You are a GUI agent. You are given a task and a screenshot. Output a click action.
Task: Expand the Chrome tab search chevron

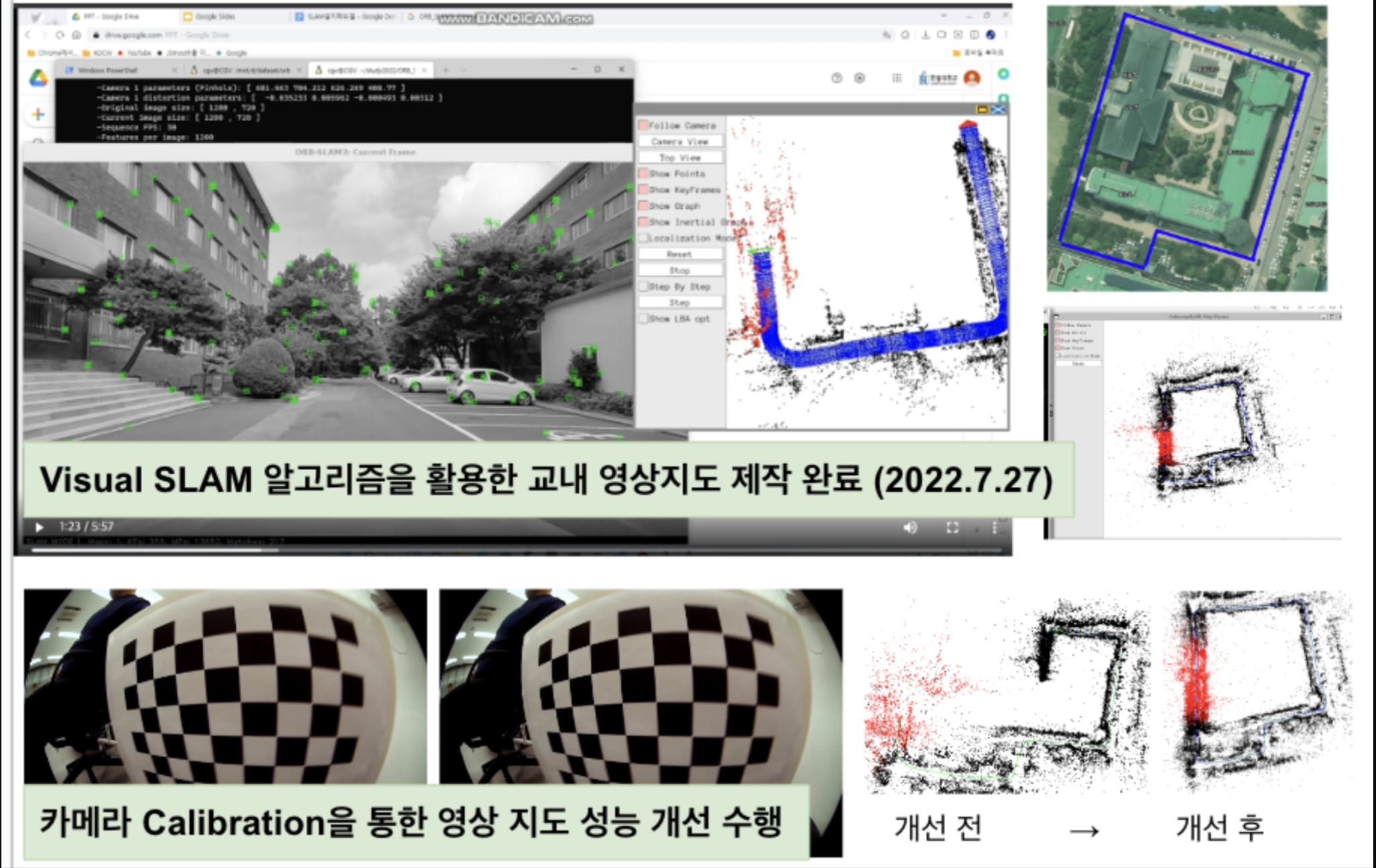tap(943, 15)
